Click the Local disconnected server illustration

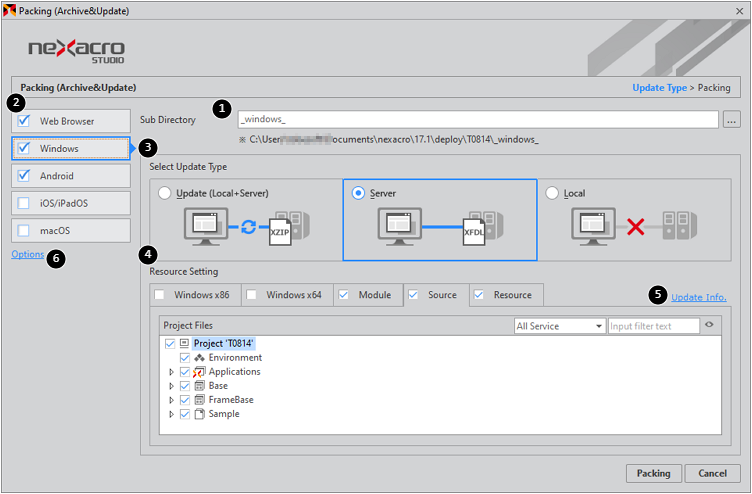coord(633,228)
